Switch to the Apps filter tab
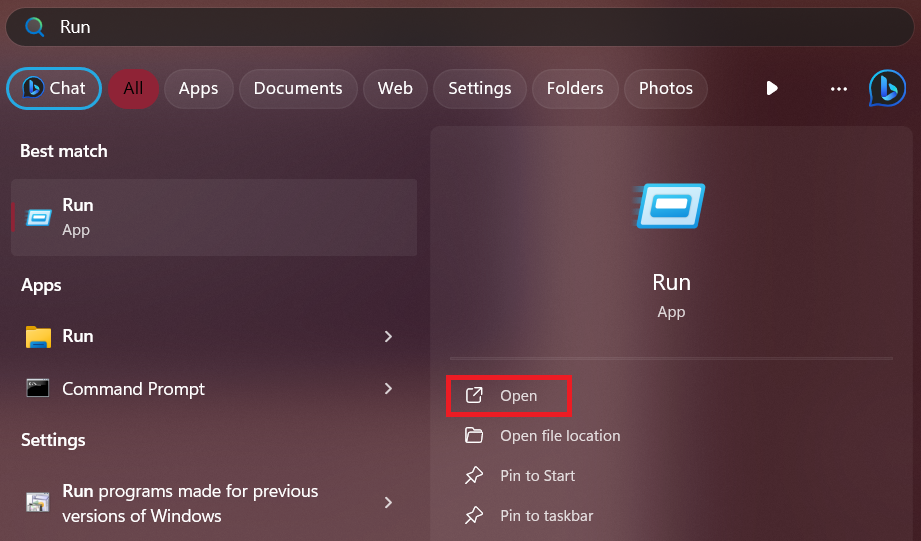The height and width of the screenshot is (541, 921). tap(198, 88)
